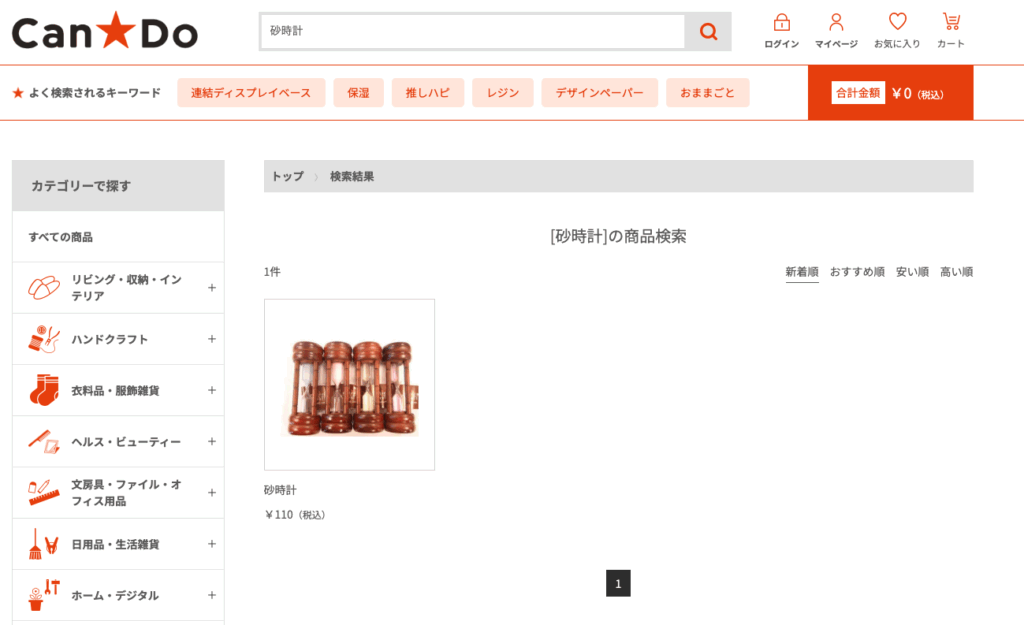Open the 衣料品・服飾雑貨 category link
The width and height of the screenshot is (1024, 625).
(x=116, y=391)
